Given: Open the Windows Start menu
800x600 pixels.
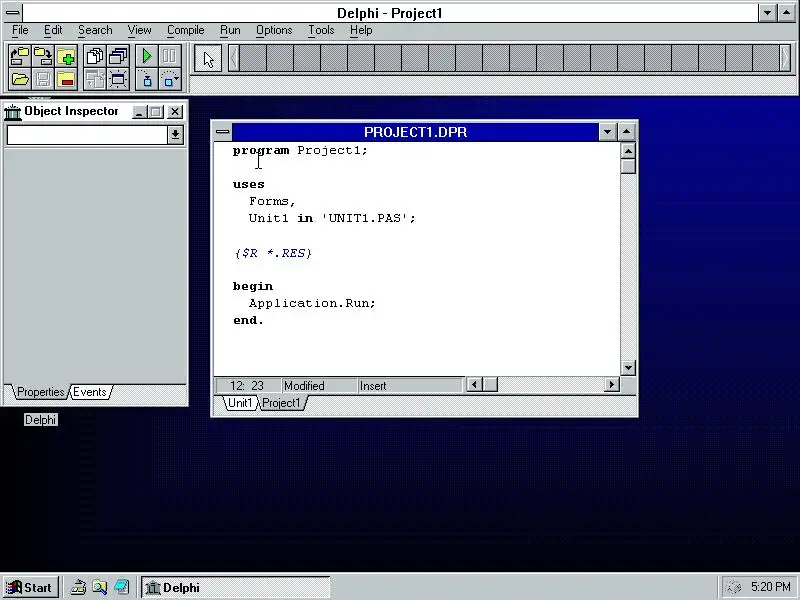Looking at the screenshot, I should click(30, 587).
